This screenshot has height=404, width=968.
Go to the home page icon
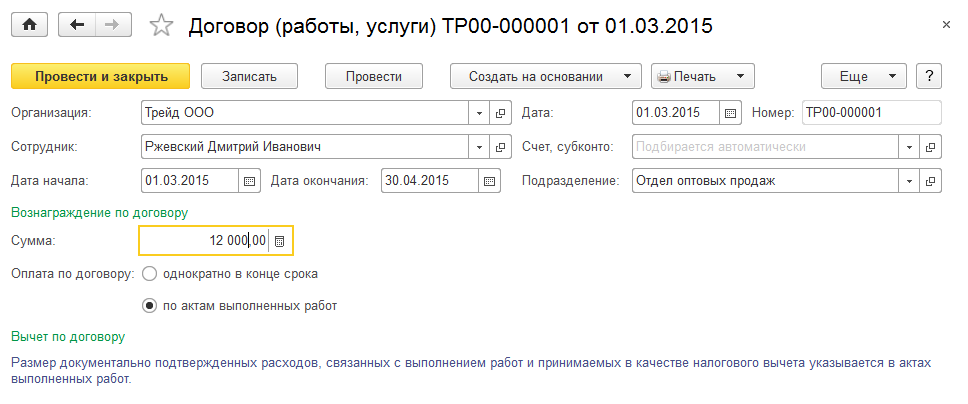pyautogui.click(x=29, y=25)
